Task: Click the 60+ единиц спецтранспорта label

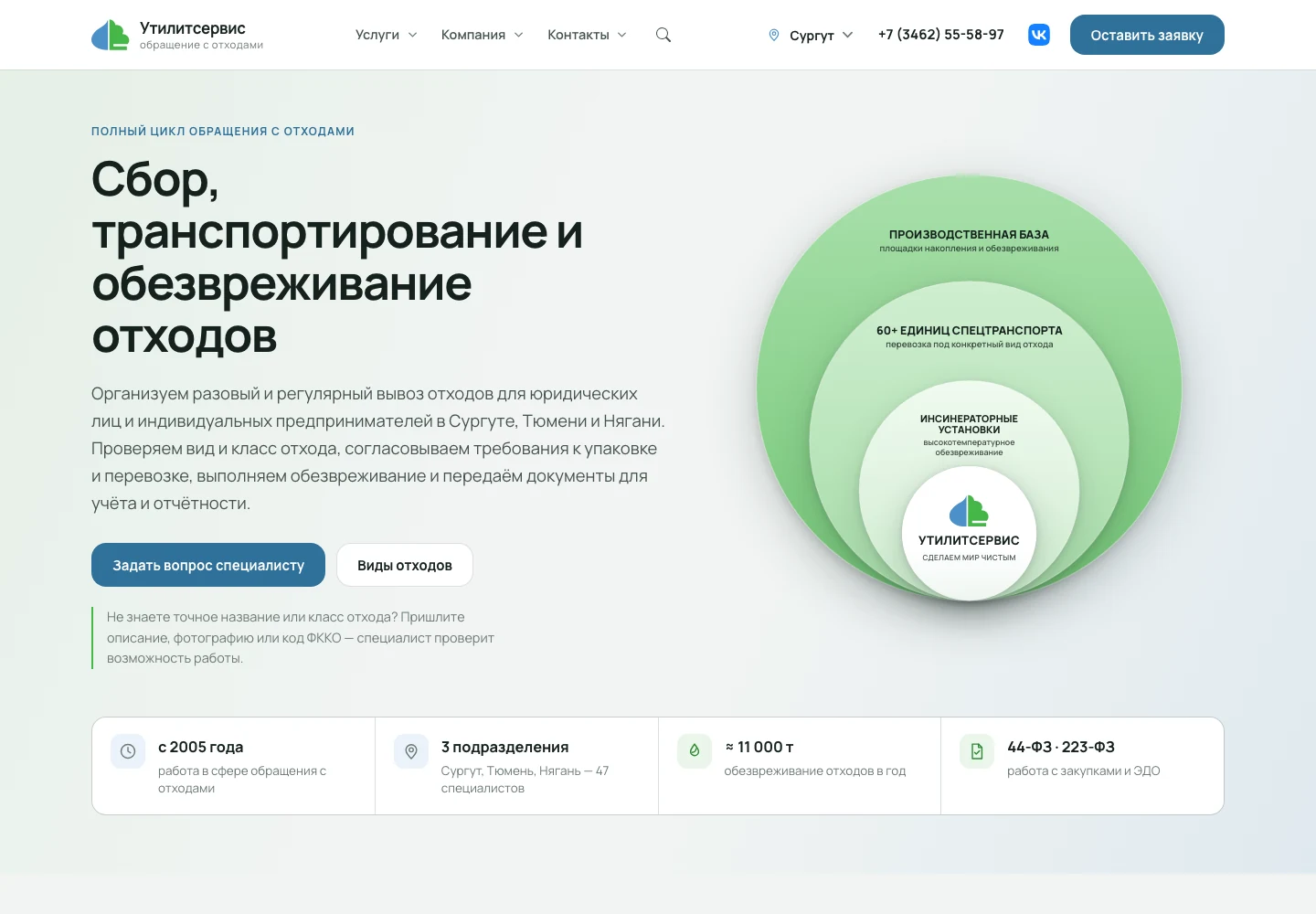Action: [x=969, y=331]
